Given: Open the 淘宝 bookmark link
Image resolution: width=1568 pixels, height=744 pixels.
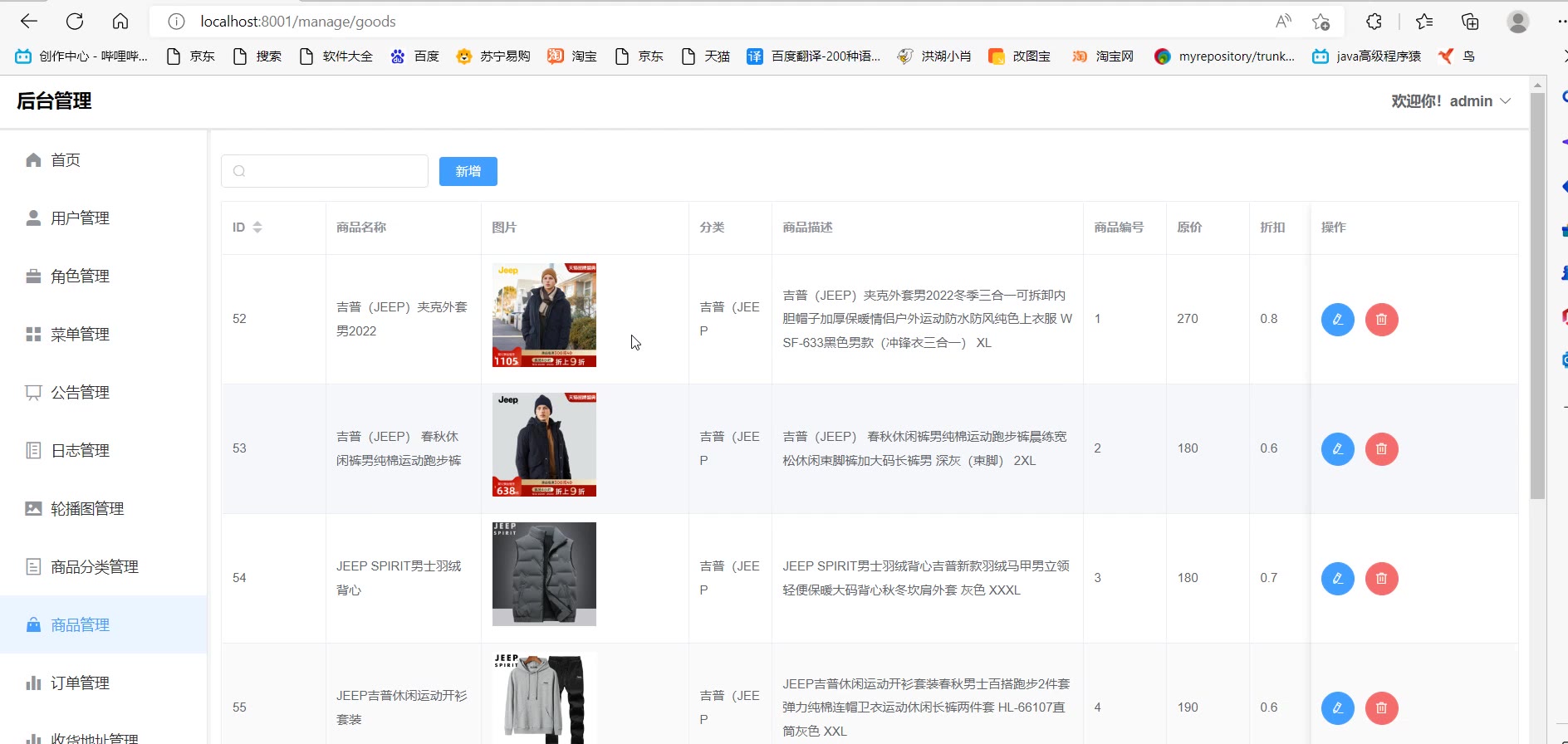Looking at the screenshot, I should click(x=573, y=56).
